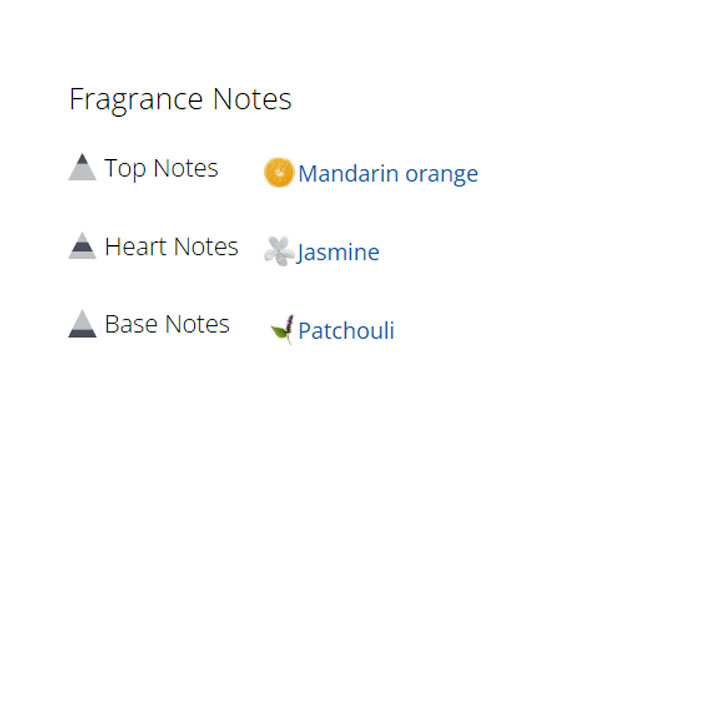Open the Jasmine note link

click(x=338, y=253)
